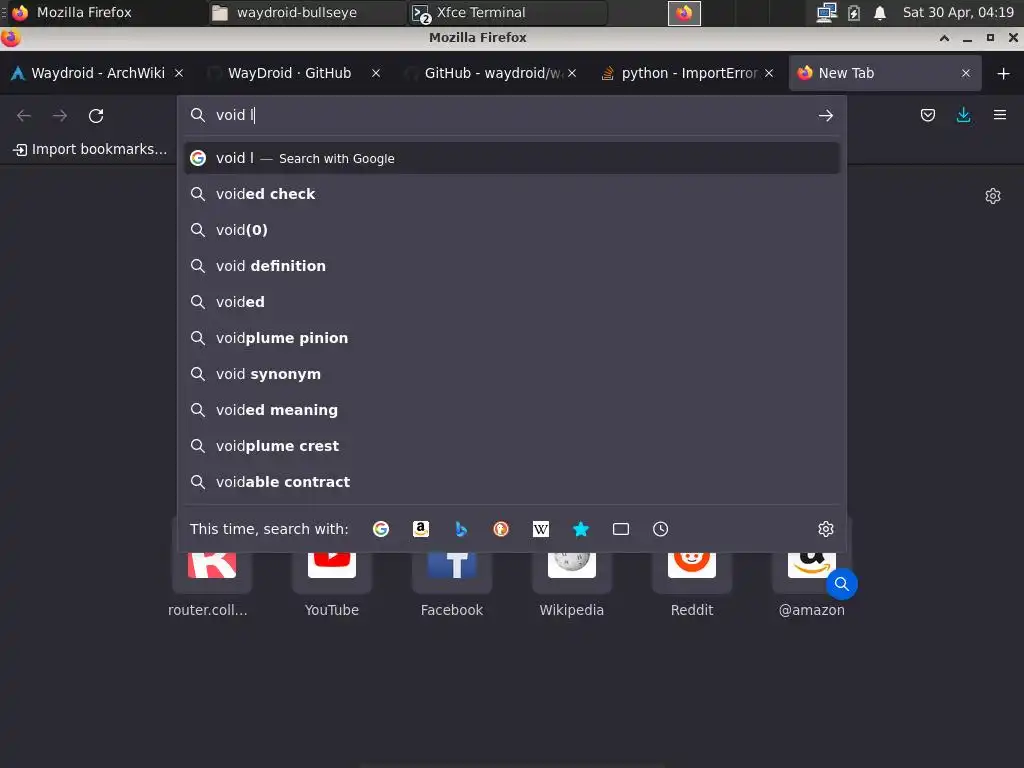Pick the 'voided meaning' suggestion
Screen dimensions: 1024x768
click(x=512, y=410)
